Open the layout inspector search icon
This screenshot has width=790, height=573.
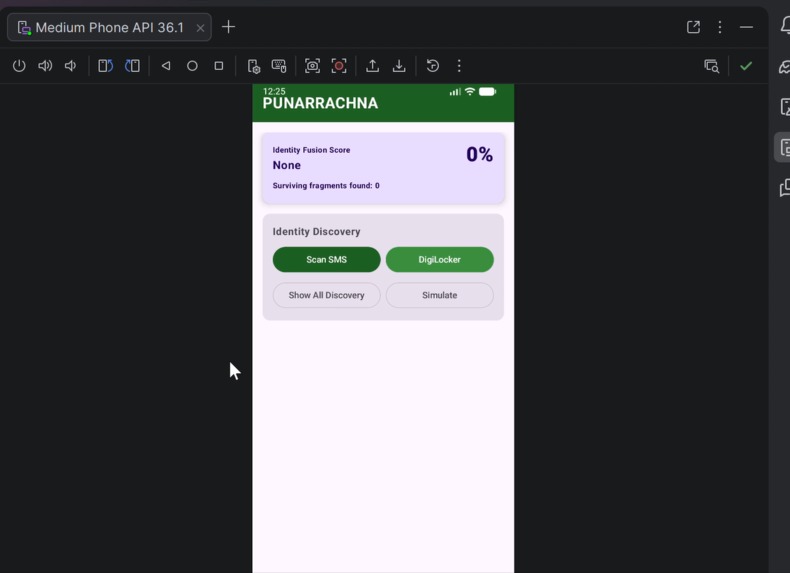tap(711, 66)
